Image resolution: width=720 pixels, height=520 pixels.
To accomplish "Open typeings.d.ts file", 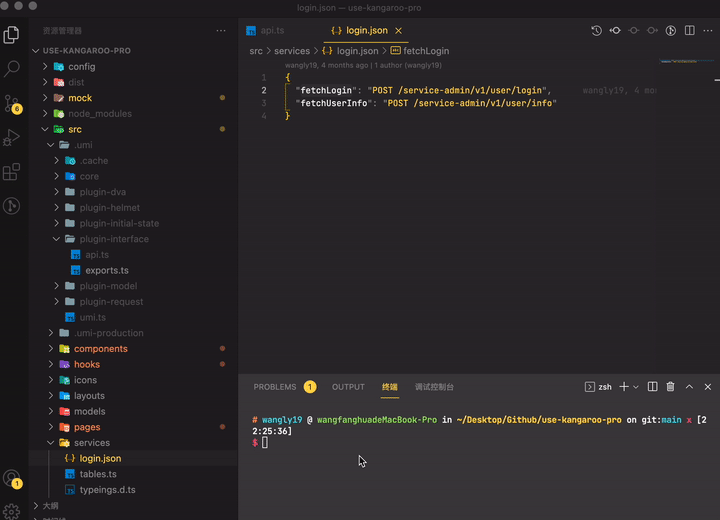I will point(107,490).
